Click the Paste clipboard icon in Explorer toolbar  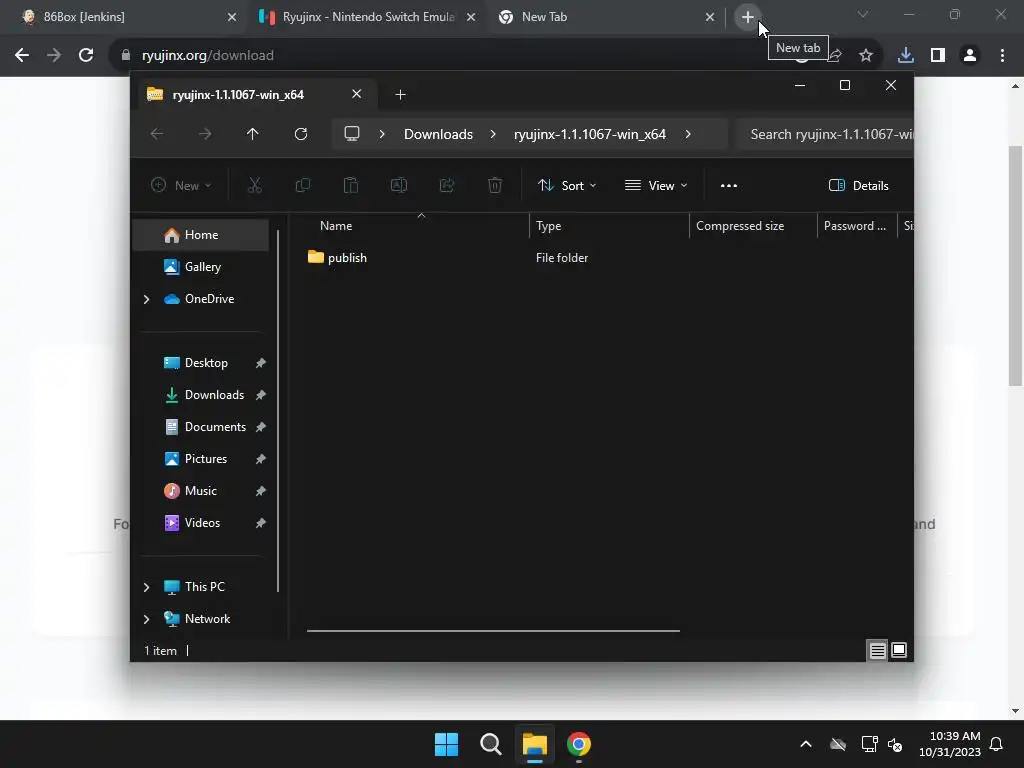tap(351, 185)
